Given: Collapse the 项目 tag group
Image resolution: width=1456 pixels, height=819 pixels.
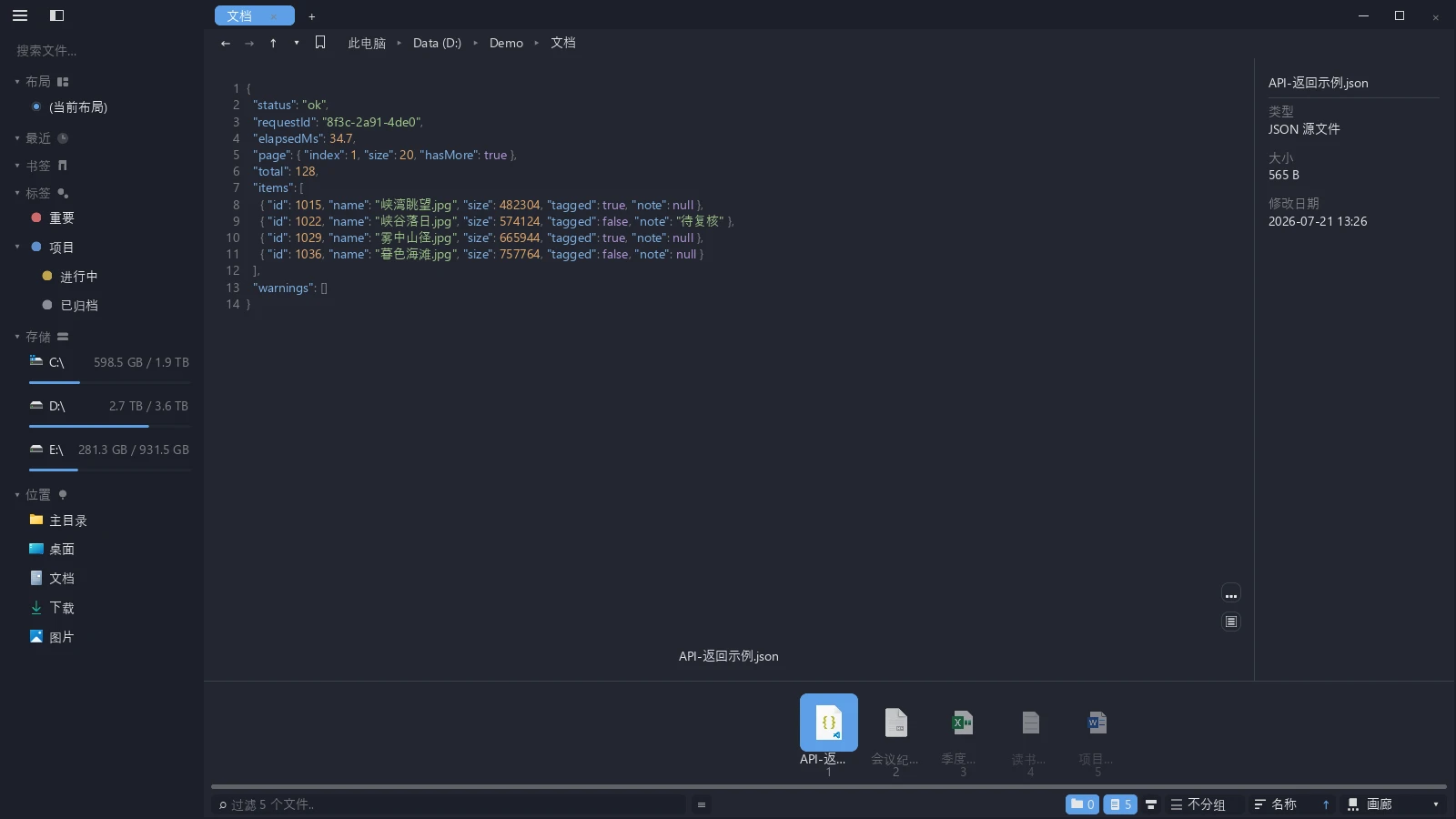Looking at the screenshot, I should (x=17, y=247).
